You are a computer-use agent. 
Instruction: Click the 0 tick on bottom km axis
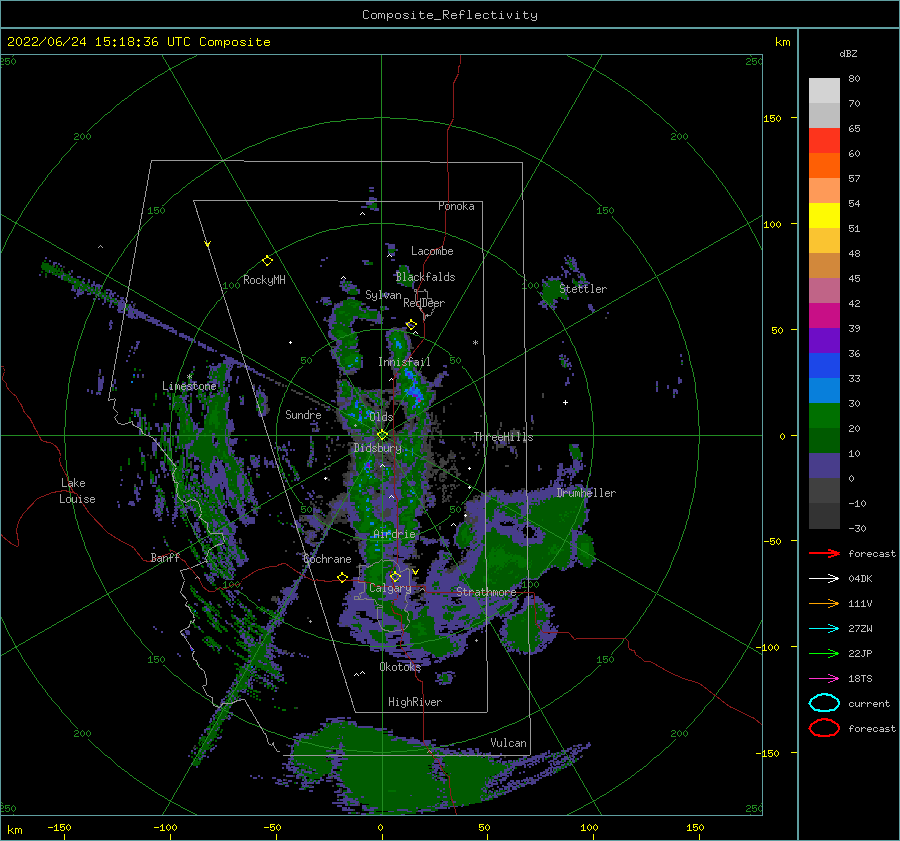point(380,827)
